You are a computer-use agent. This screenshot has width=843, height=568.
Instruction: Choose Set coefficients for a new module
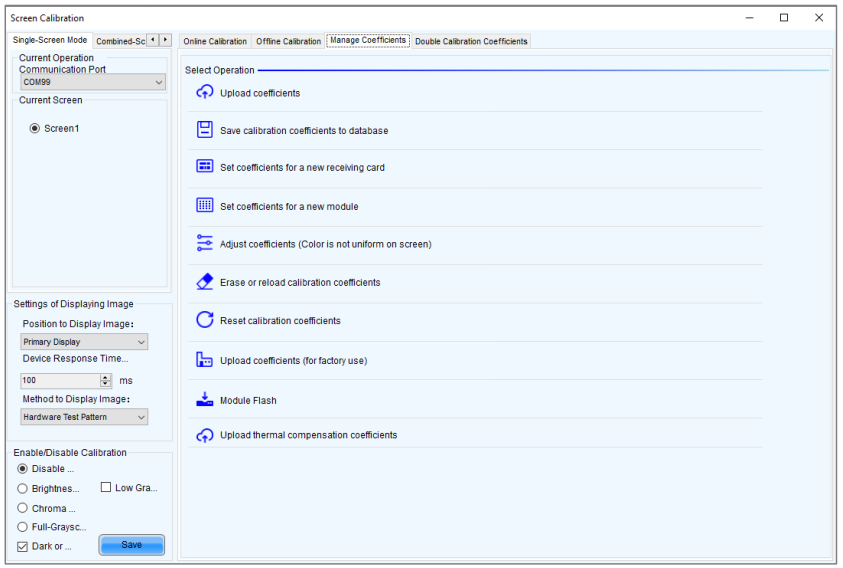(289, 207)
